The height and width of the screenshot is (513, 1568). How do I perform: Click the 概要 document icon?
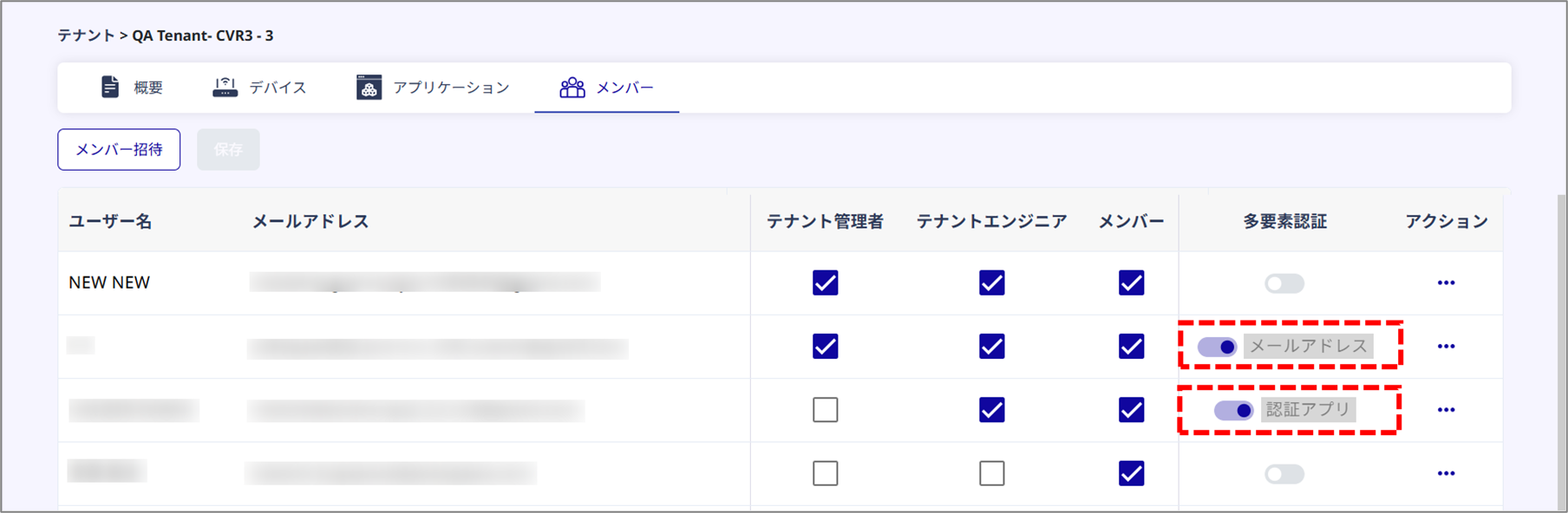point(110,87)
